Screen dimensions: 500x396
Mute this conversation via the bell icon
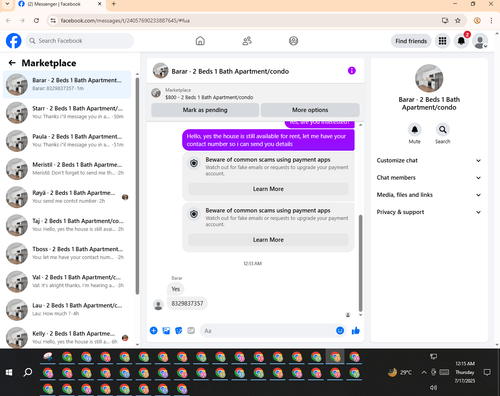415,129
